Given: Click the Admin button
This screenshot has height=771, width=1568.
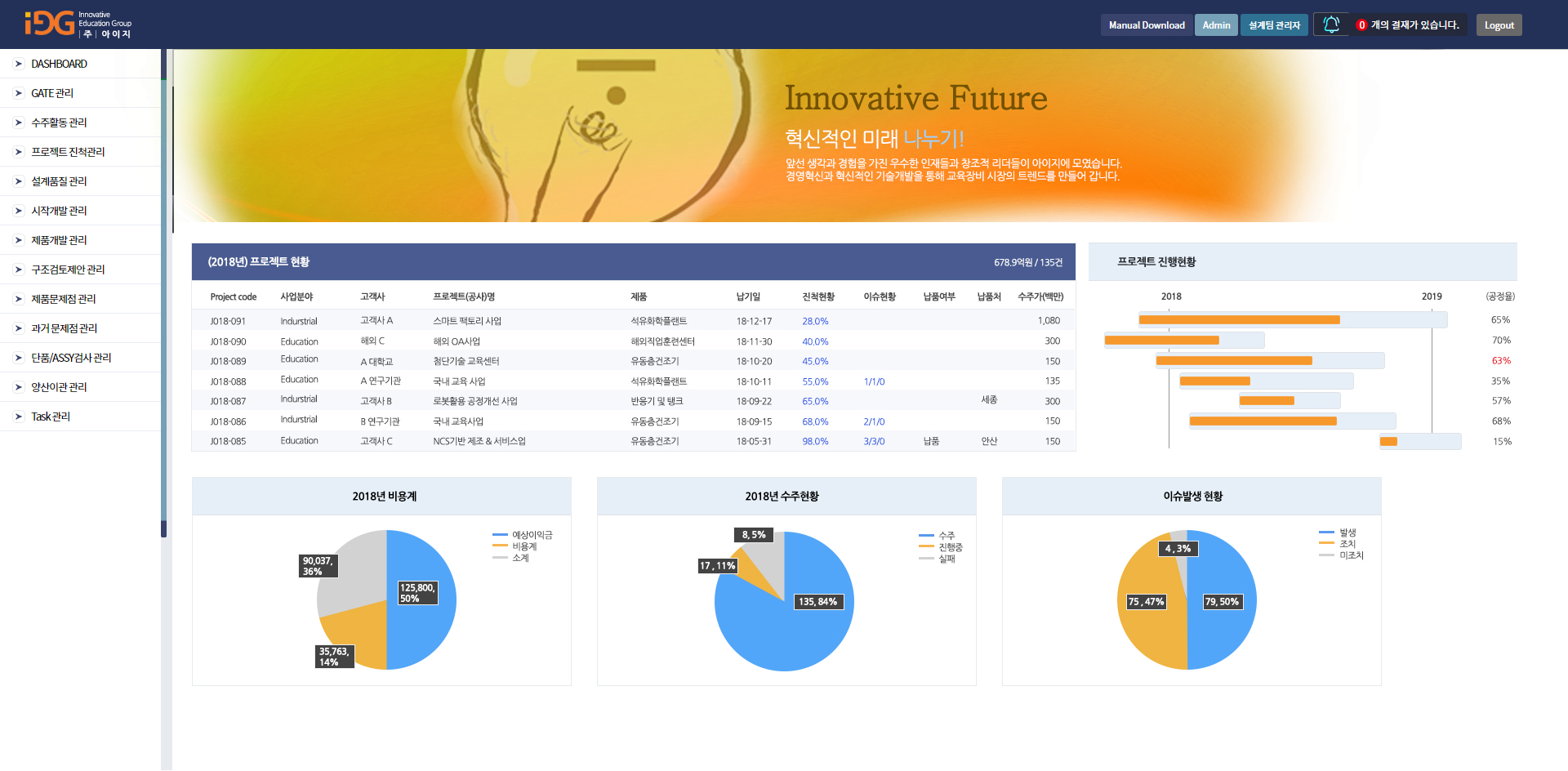Looking at the screenshot, I should pyautogui.click(x=1216, y=25).
